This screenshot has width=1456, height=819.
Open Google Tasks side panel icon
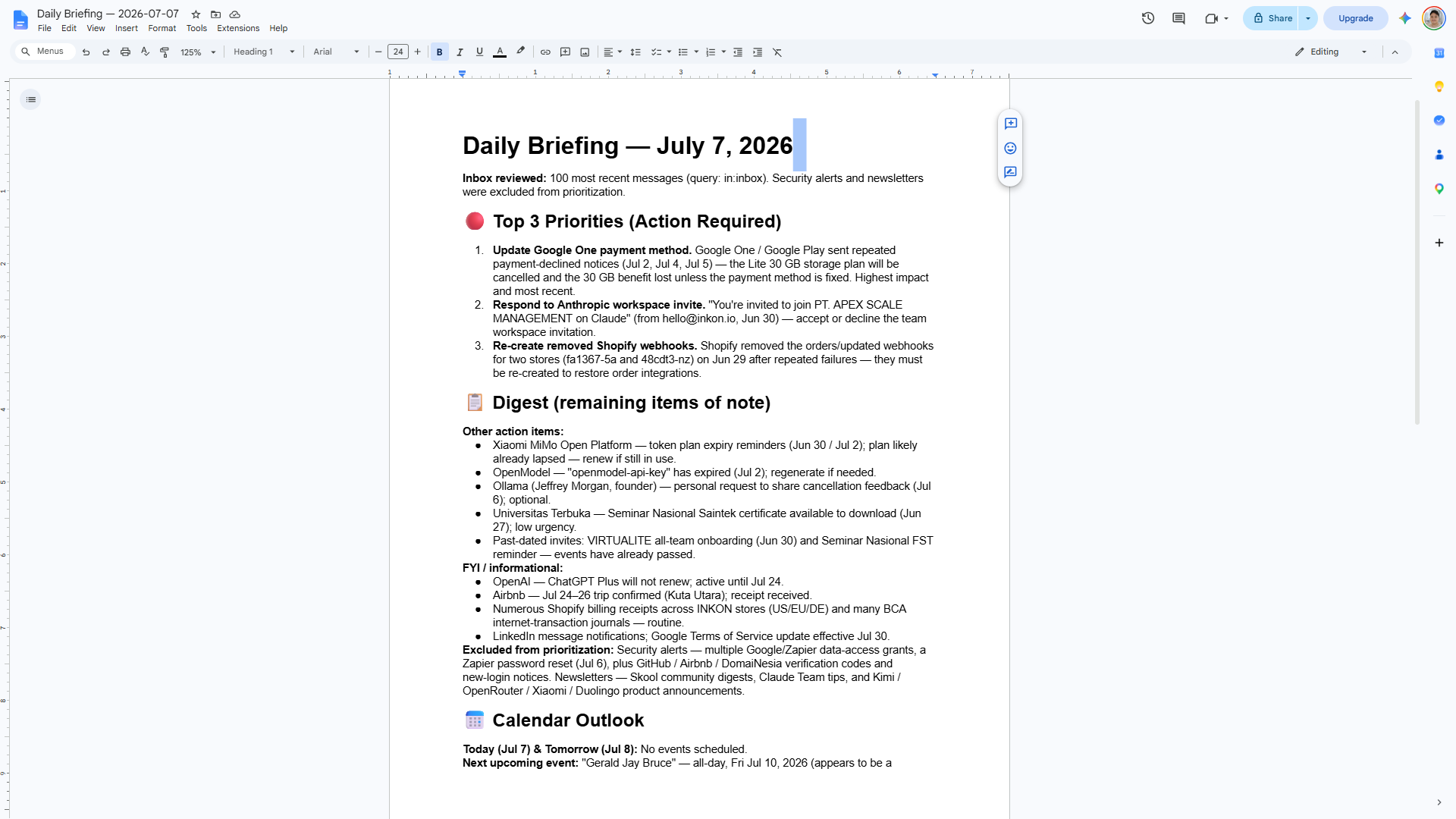tap(1439, 121)
